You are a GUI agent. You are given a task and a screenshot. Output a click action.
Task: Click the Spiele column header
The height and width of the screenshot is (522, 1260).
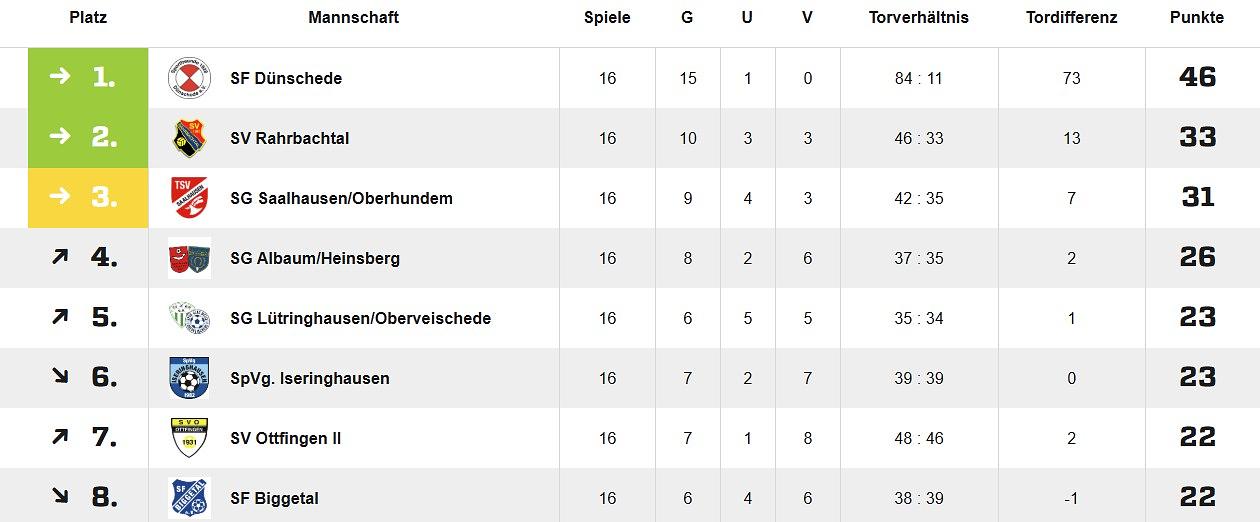point(607,18)
